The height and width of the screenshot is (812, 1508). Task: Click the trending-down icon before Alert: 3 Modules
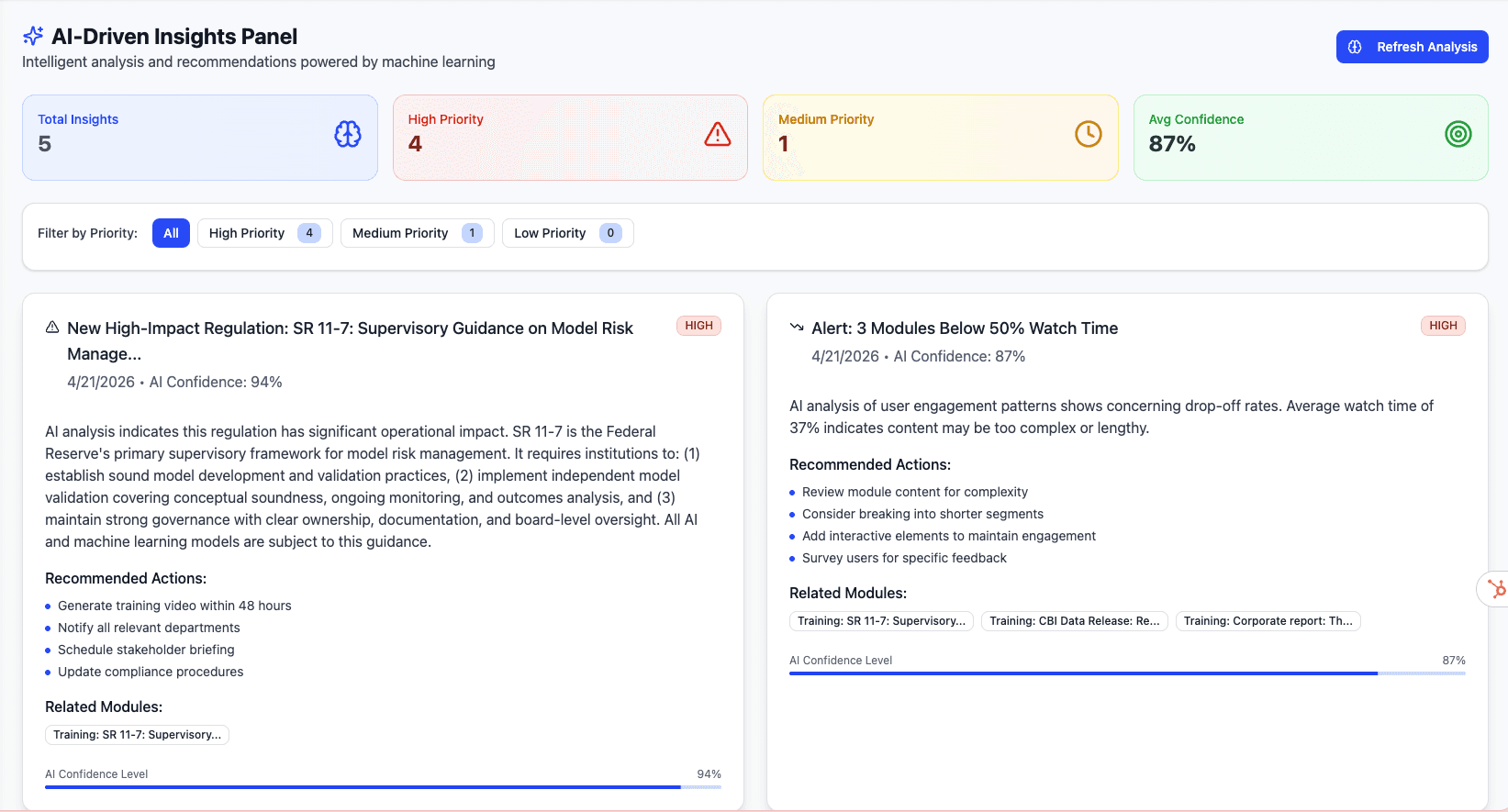pos(797,328)
